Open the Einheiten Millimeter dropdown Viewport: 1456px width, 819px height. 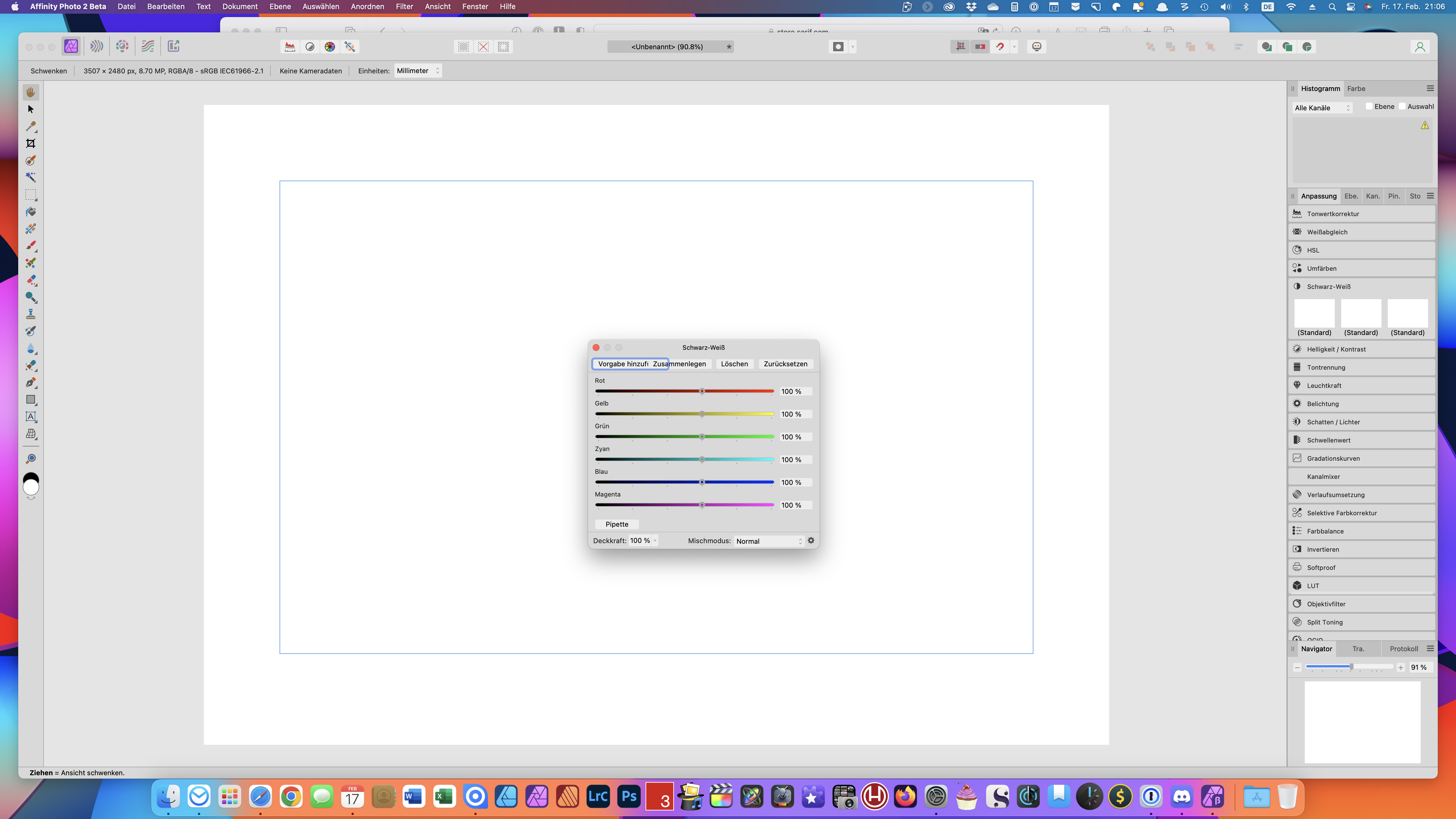418,71
